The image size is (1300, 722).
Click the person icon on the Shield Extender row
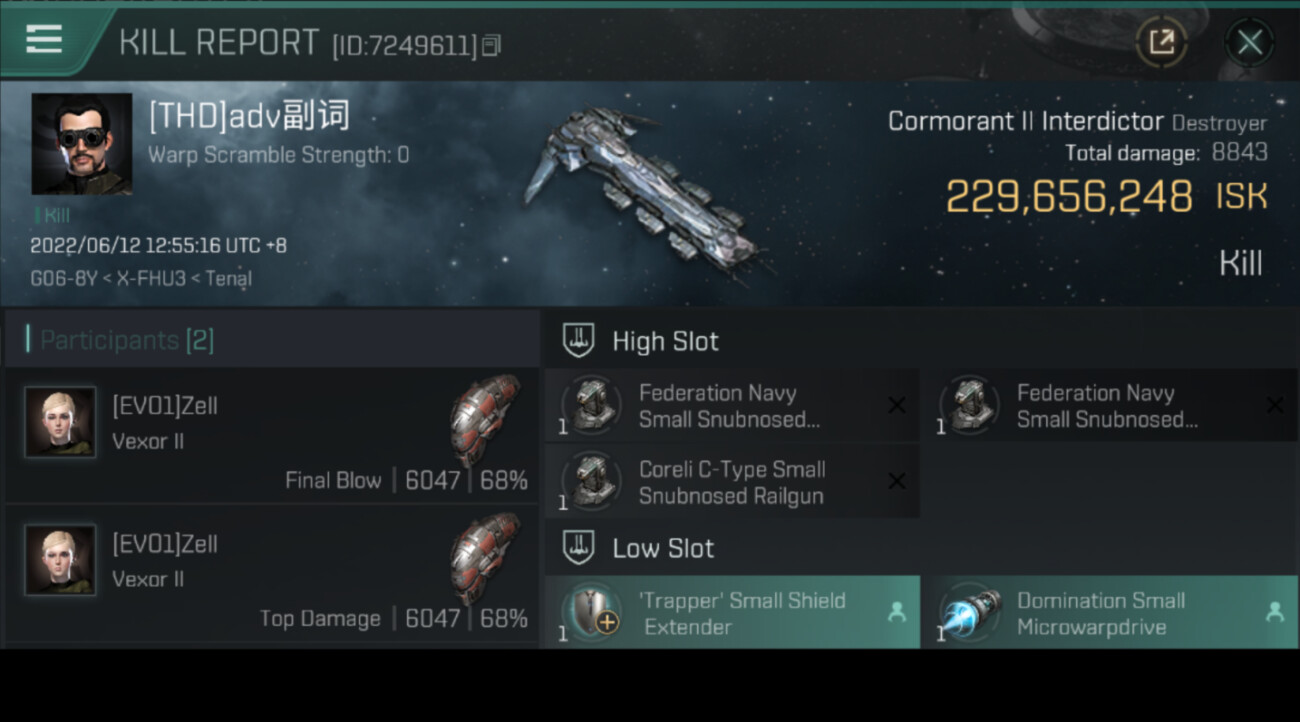click(897, 612)
